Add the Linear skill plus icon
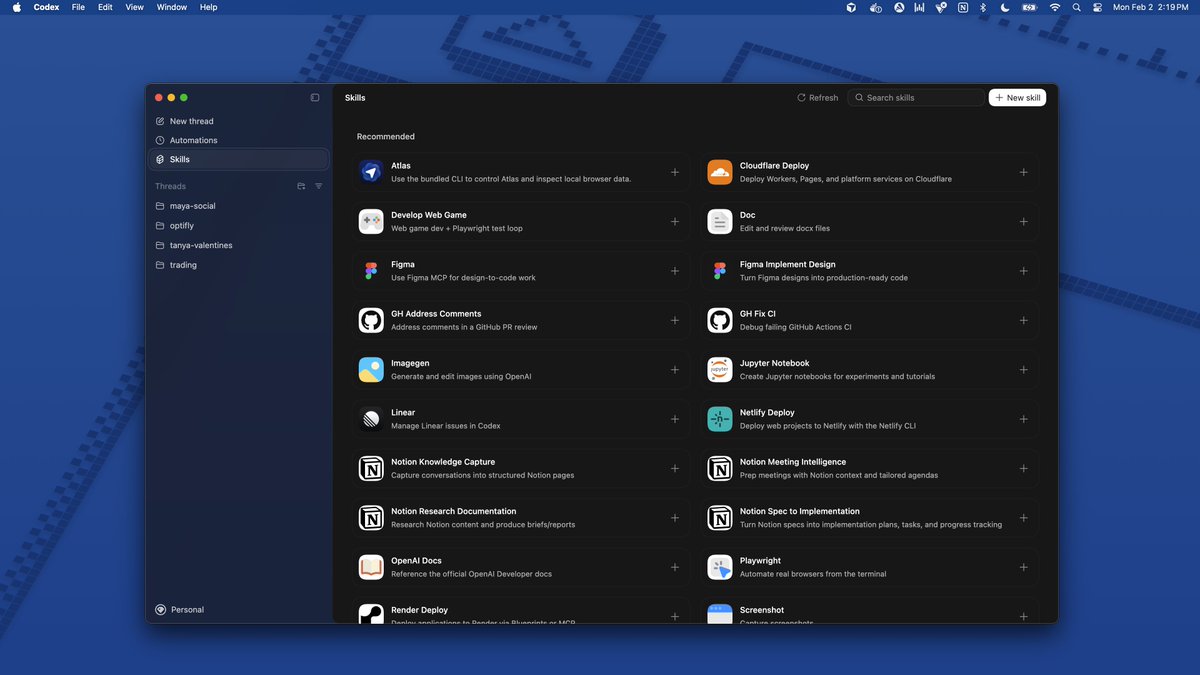This screenshot has height=675, width=1200. (x=675, y=419)
